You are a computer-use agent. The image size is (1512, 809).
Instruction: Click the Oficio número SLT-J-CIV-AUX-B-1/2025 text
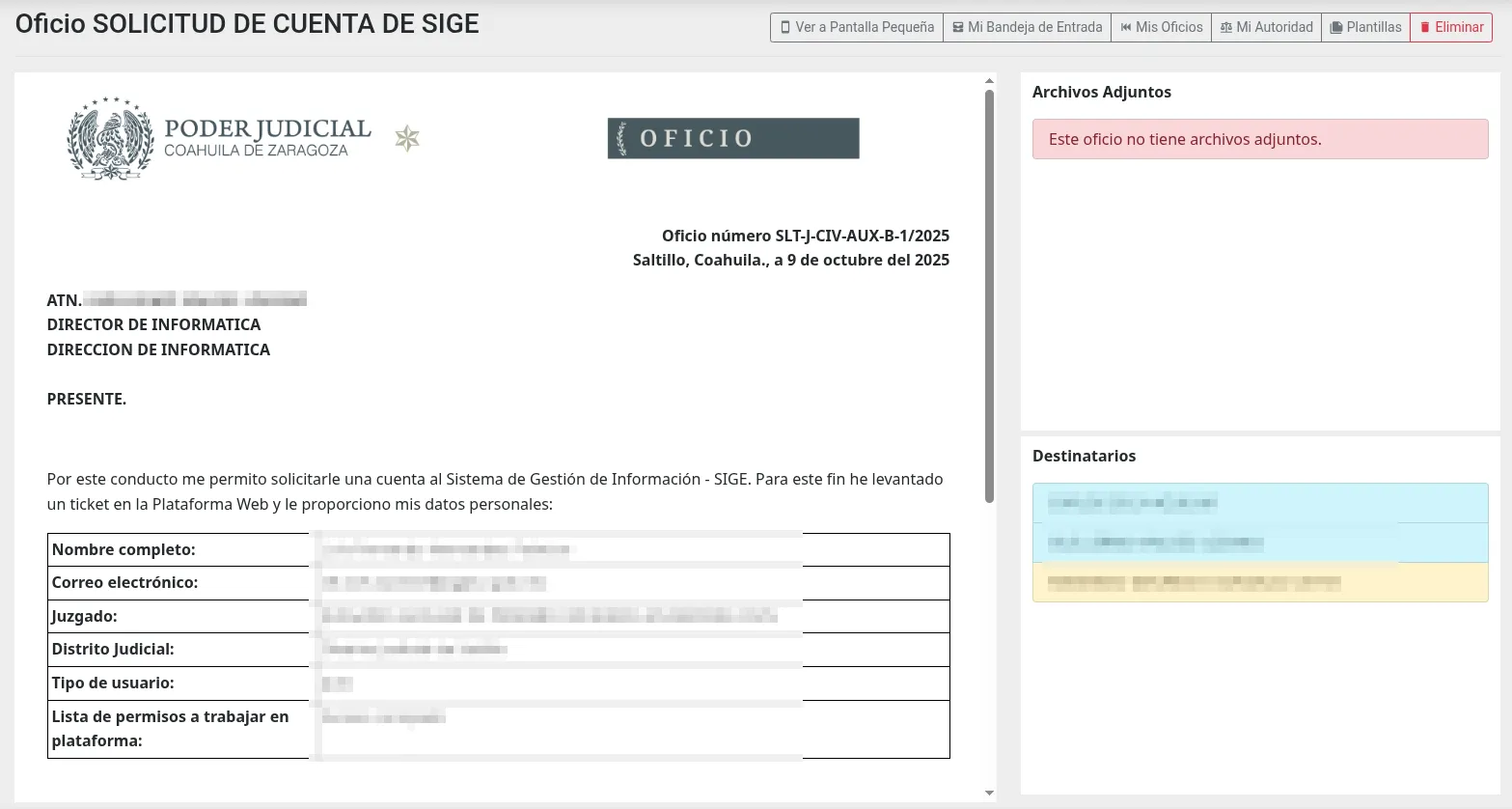pos(805,236)
